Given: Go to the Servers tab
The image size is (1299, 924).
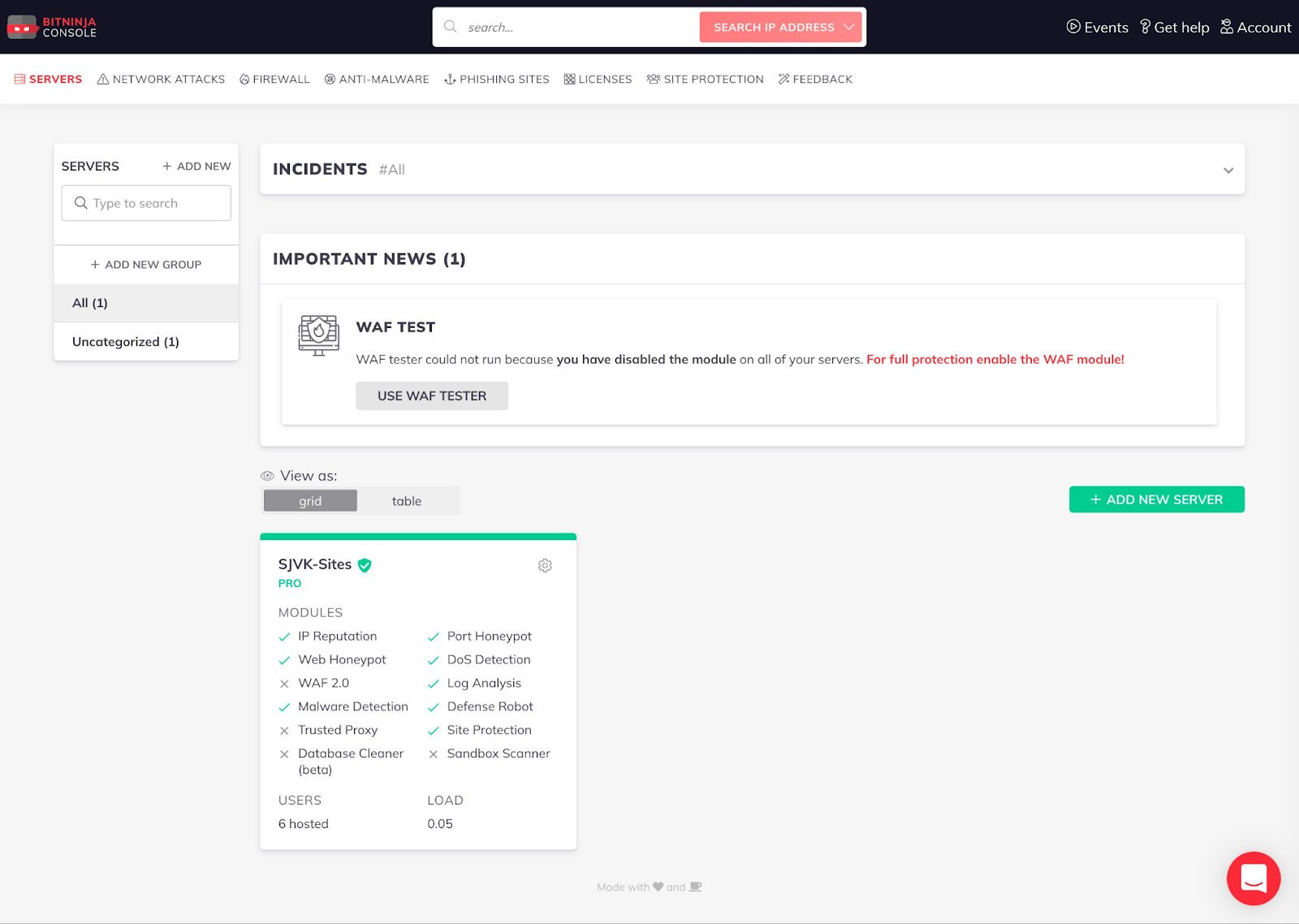Looking at the screenshot, I should [x=48, y=79].
